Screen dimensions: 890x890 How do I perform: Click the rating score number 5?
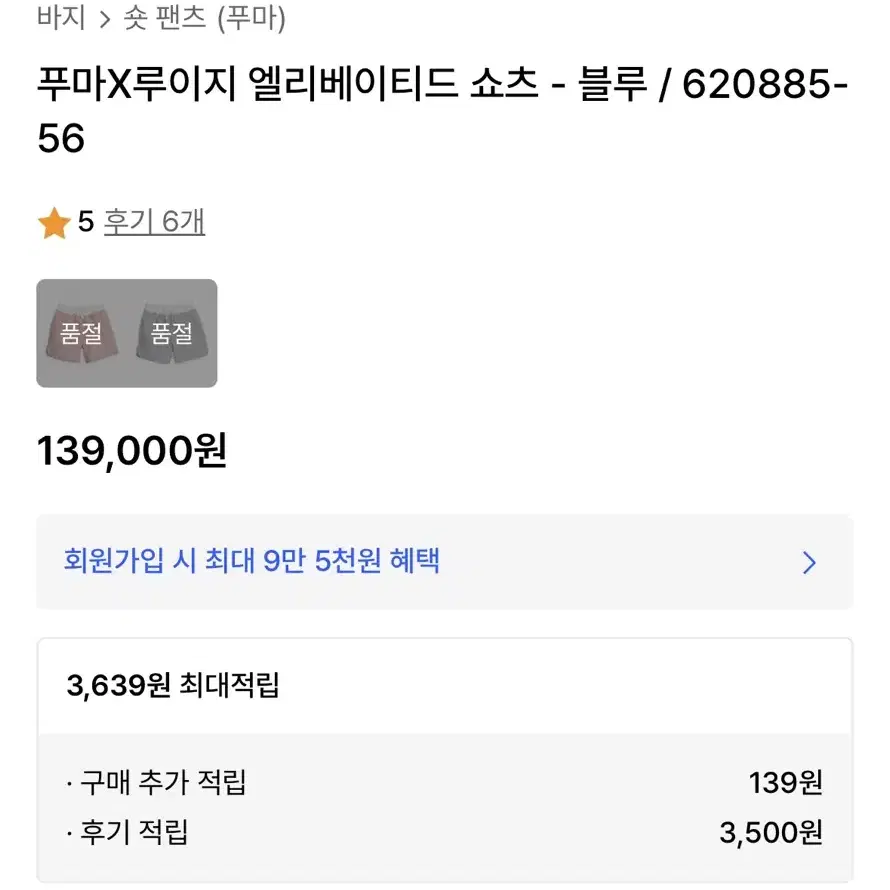[x=86, y=221]
